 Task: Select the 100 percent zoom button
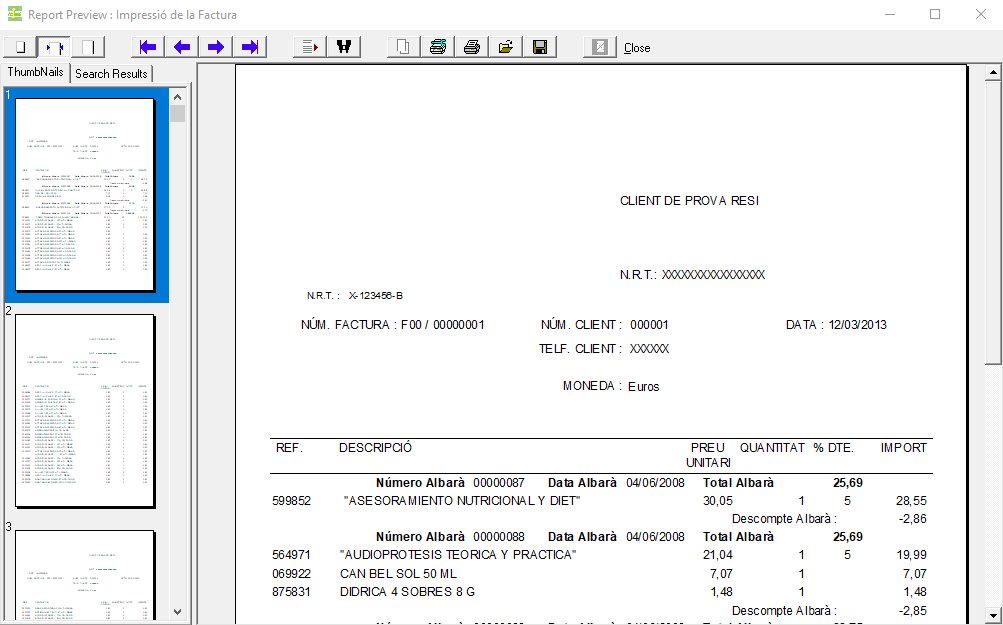(x=88, y=47)
